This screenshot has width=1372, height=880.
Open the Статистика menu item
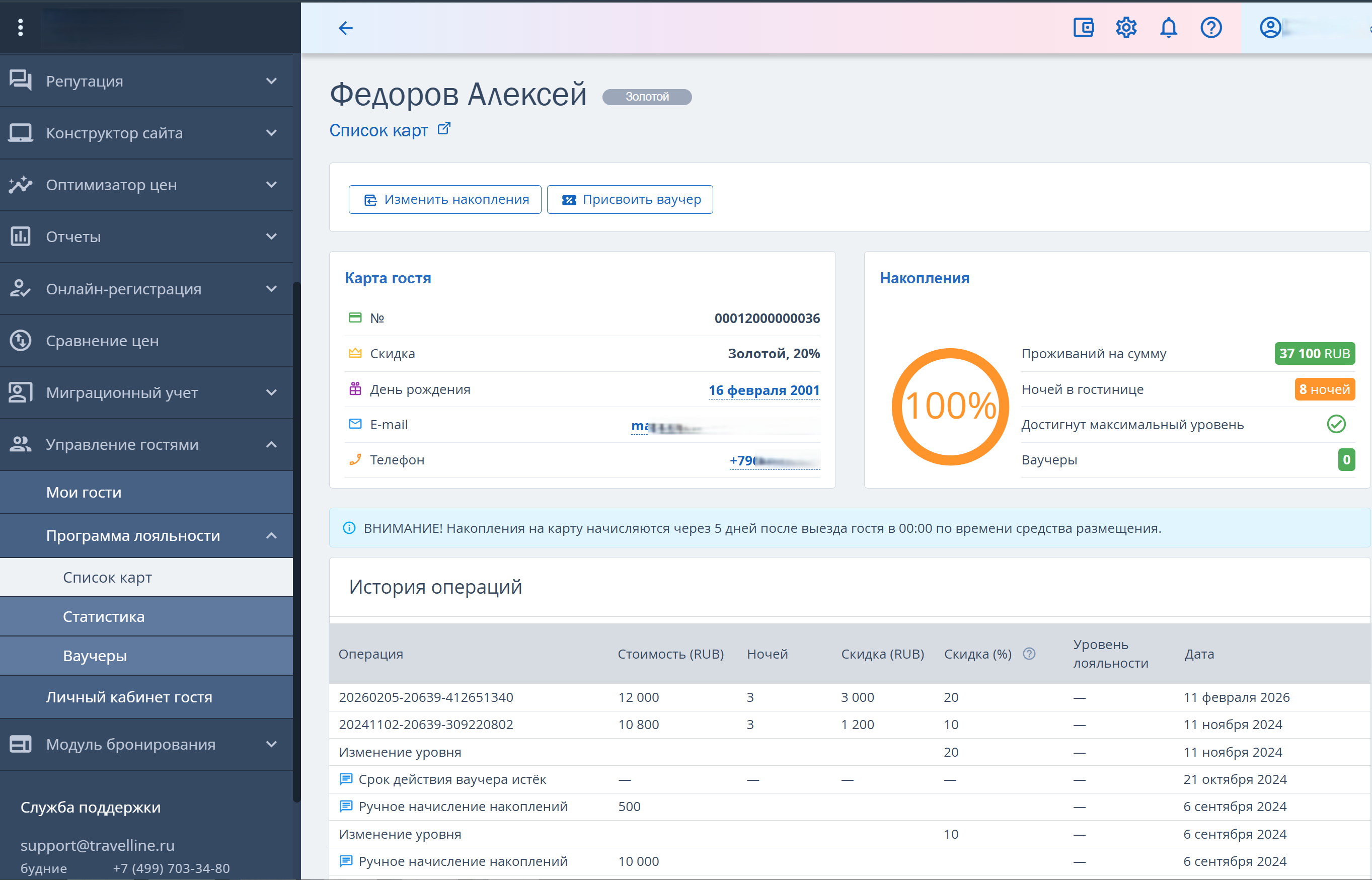point(104,616)
